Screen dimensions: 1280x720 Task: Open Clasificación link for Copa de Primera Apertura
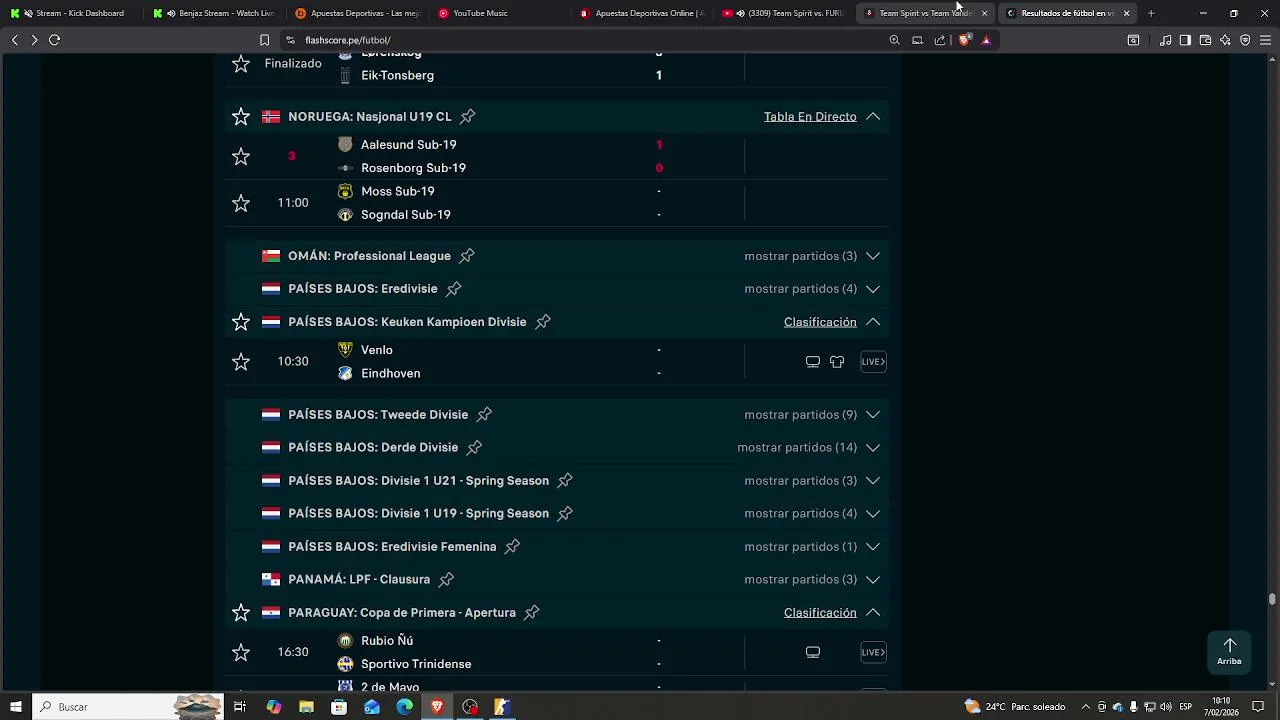820,613
